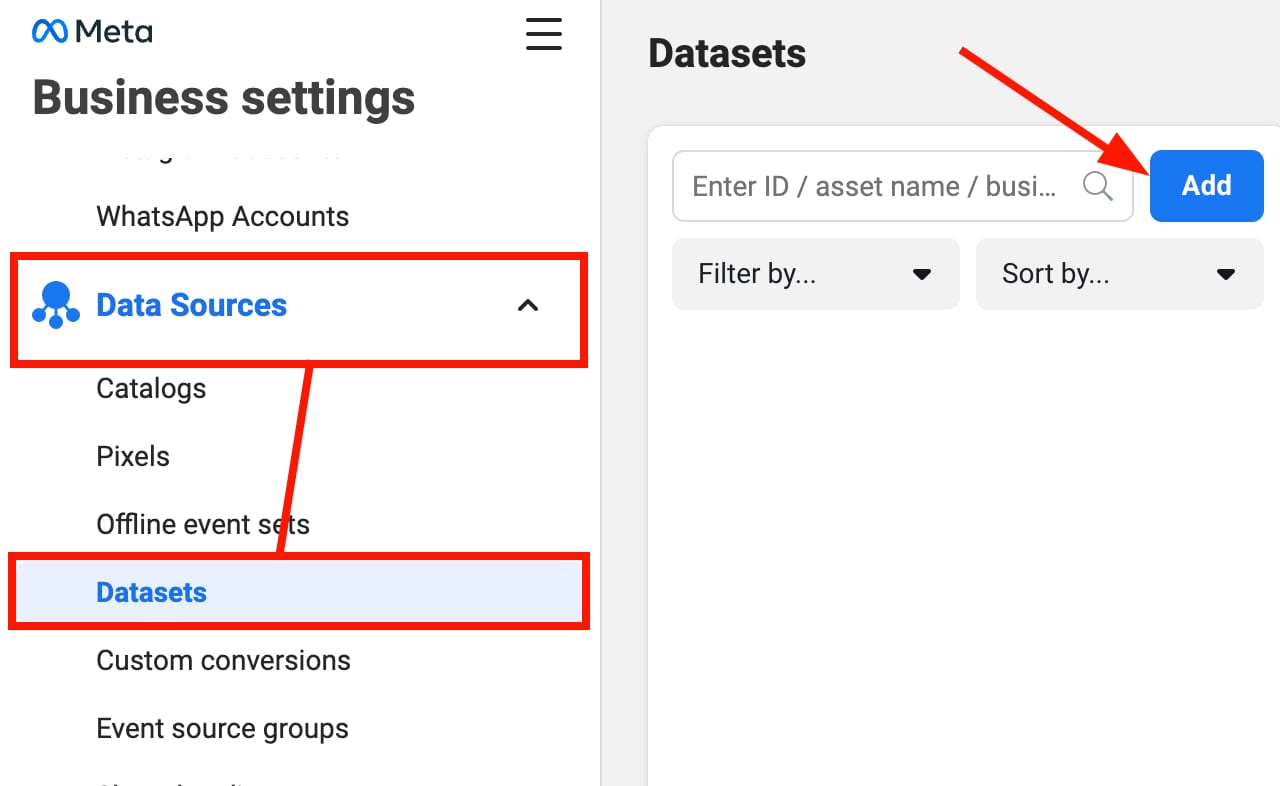This screenshot has height=786, width=1280.
Task: Click the Data Sources icon
Action: click(x=57, y=305)
